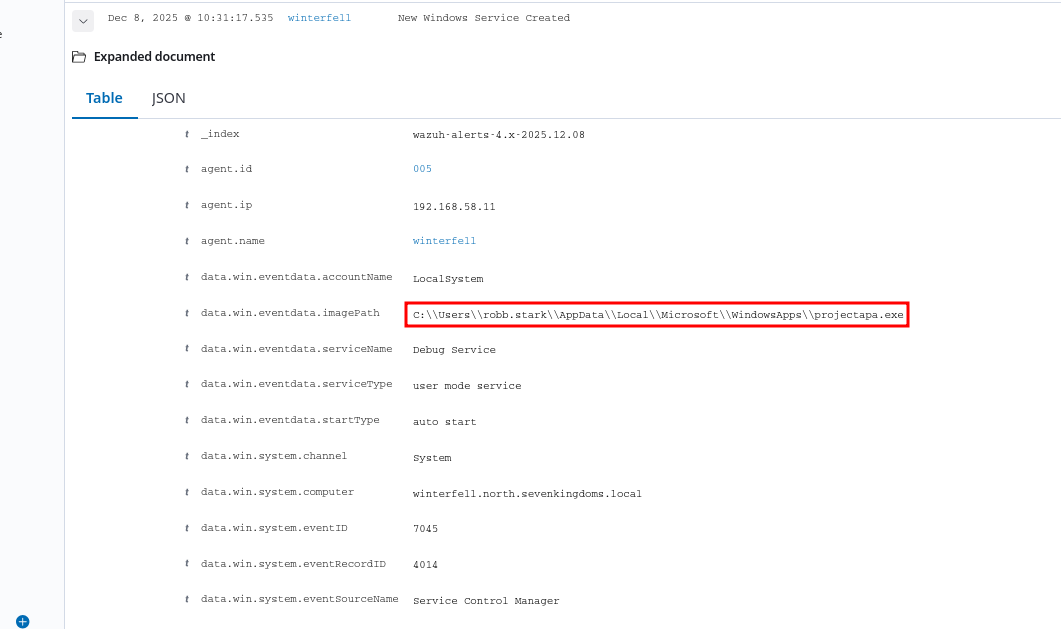Follow the agent.name winterfell link

444,241
